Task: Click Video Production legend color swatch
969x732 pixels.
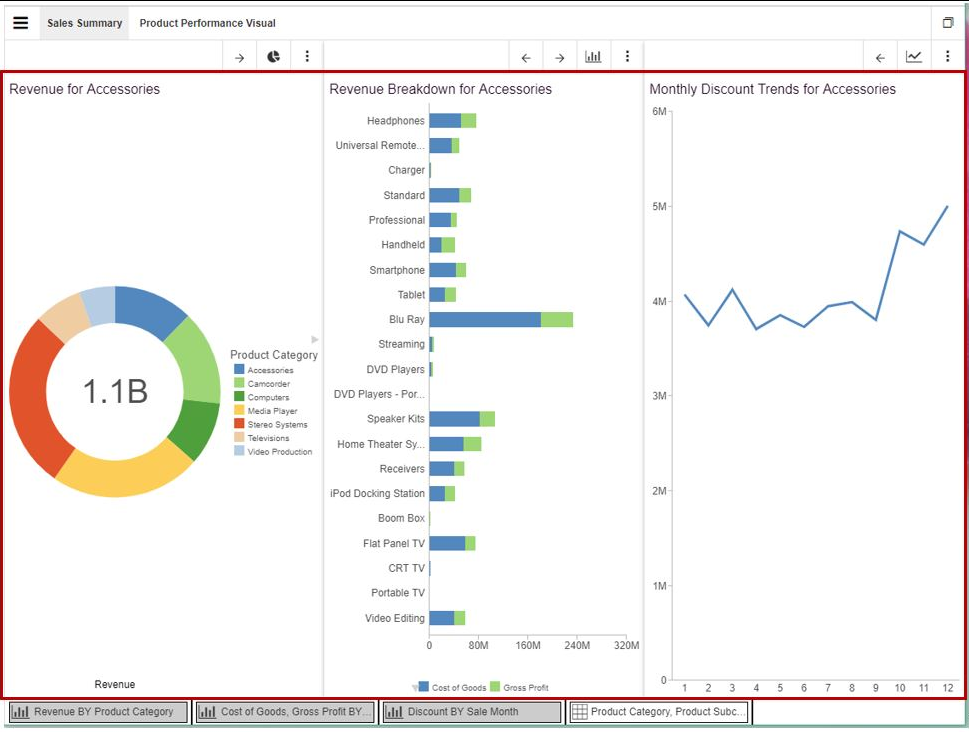Action: (x=239, y=451)
